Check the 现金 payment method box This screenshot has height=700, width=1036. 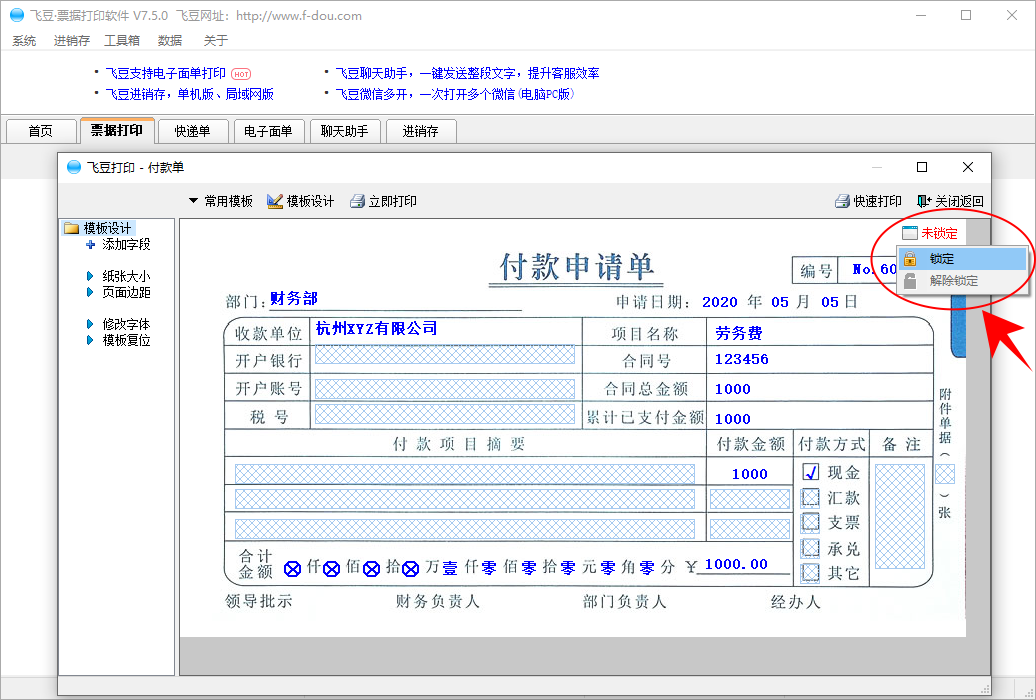[811, 472]
